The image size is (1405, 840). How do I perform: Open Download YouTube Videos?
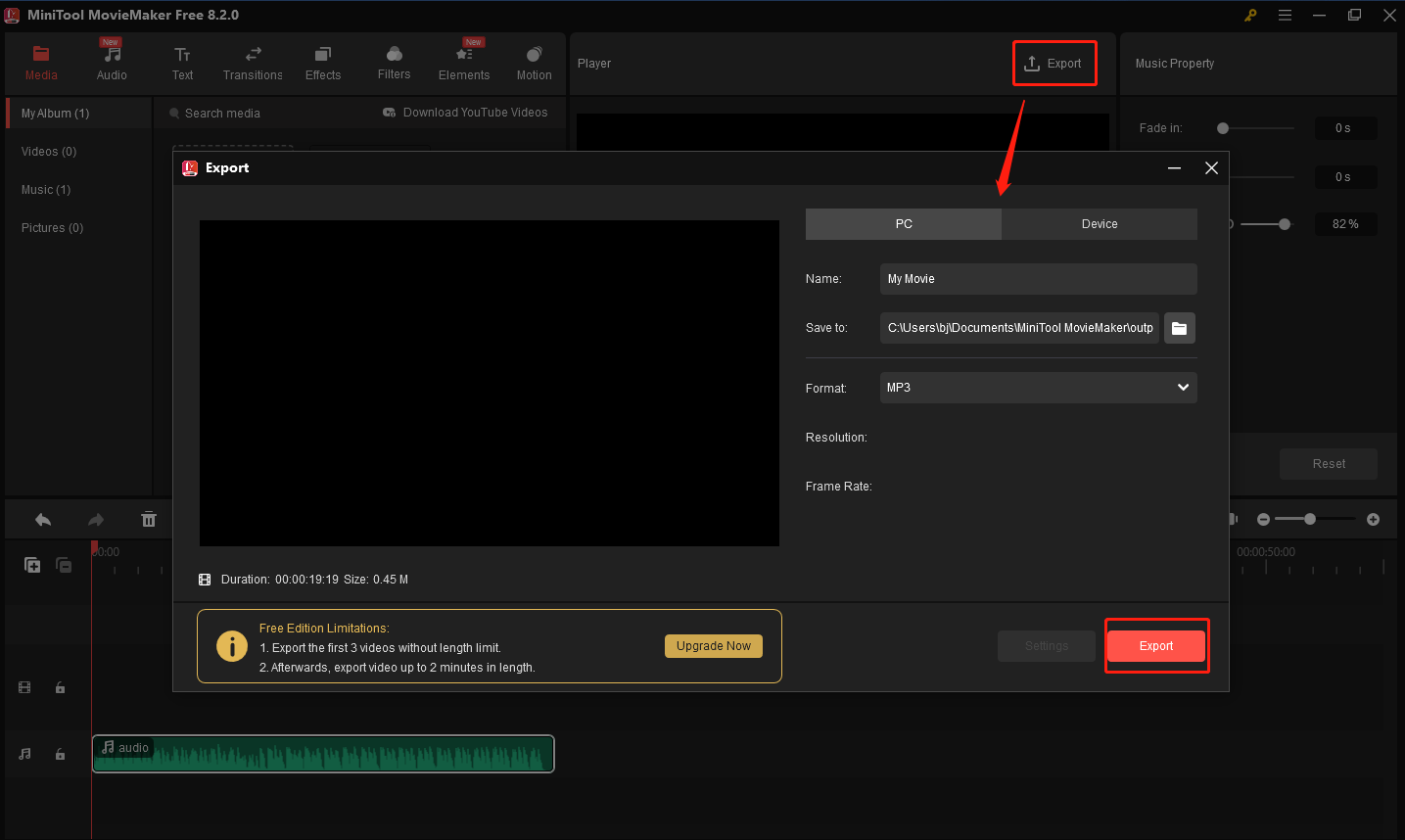click(x=465, y=113)
